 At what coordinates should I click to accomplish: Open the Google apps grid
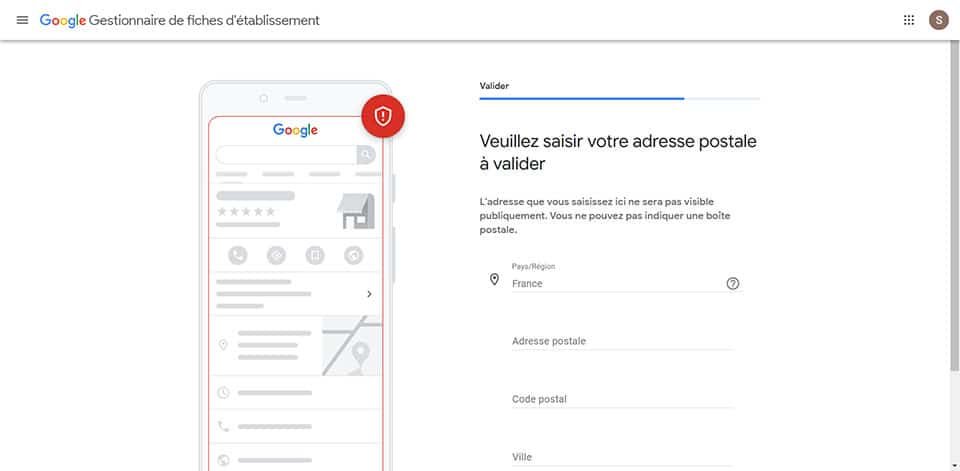tap(909, 20)
